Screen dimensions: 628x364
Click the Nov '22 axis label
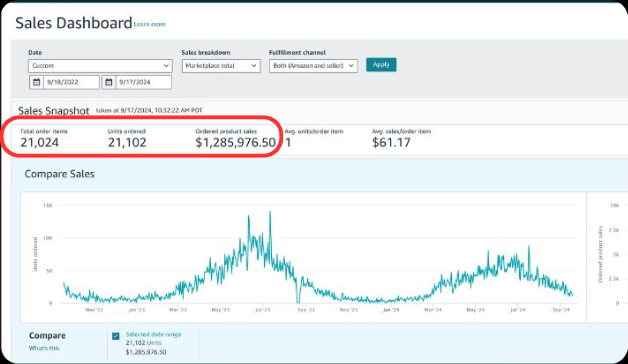point(94,310)
